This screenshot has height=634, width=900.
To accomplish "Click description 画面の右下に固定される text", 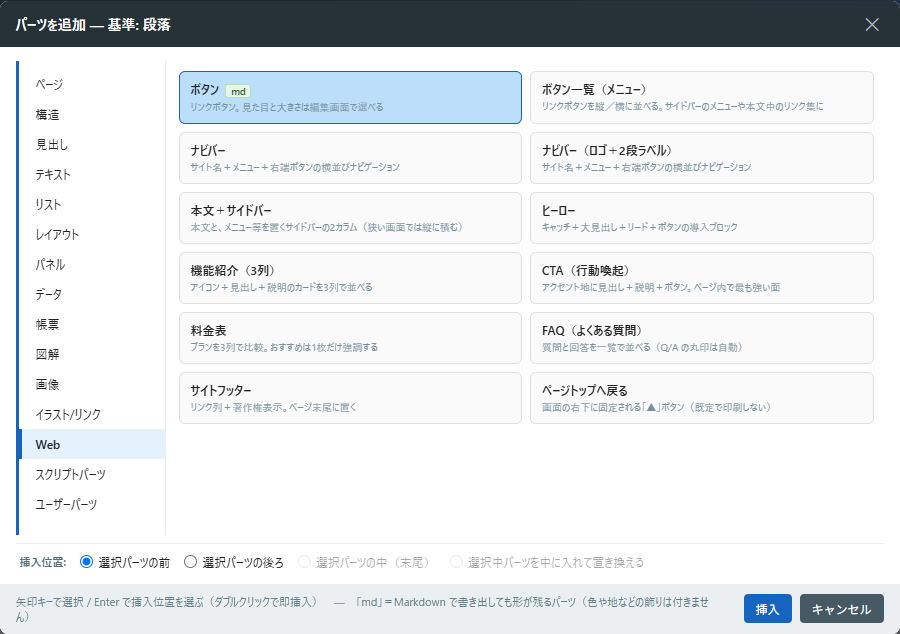I will point(656,407).
